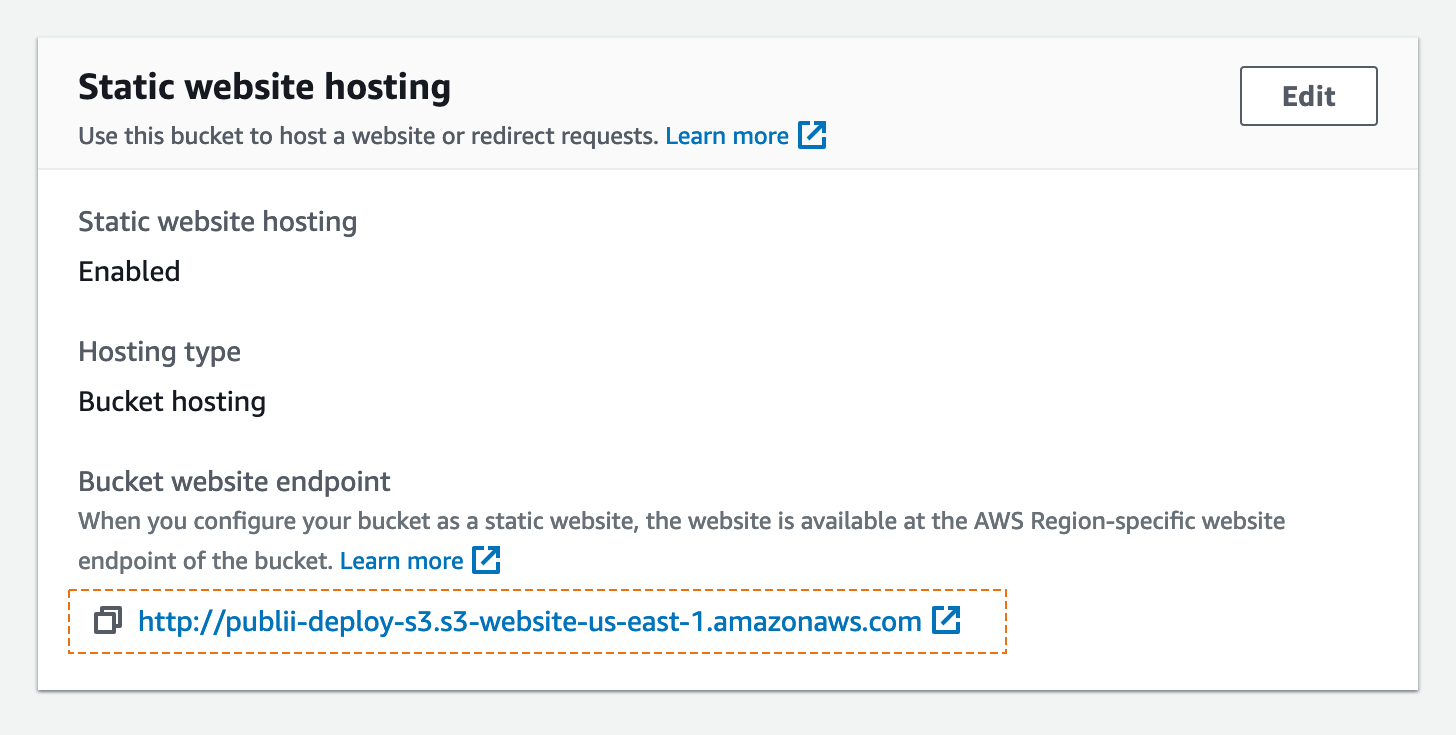
Task: Select the Enabled status text
Action: coord(129,271)
